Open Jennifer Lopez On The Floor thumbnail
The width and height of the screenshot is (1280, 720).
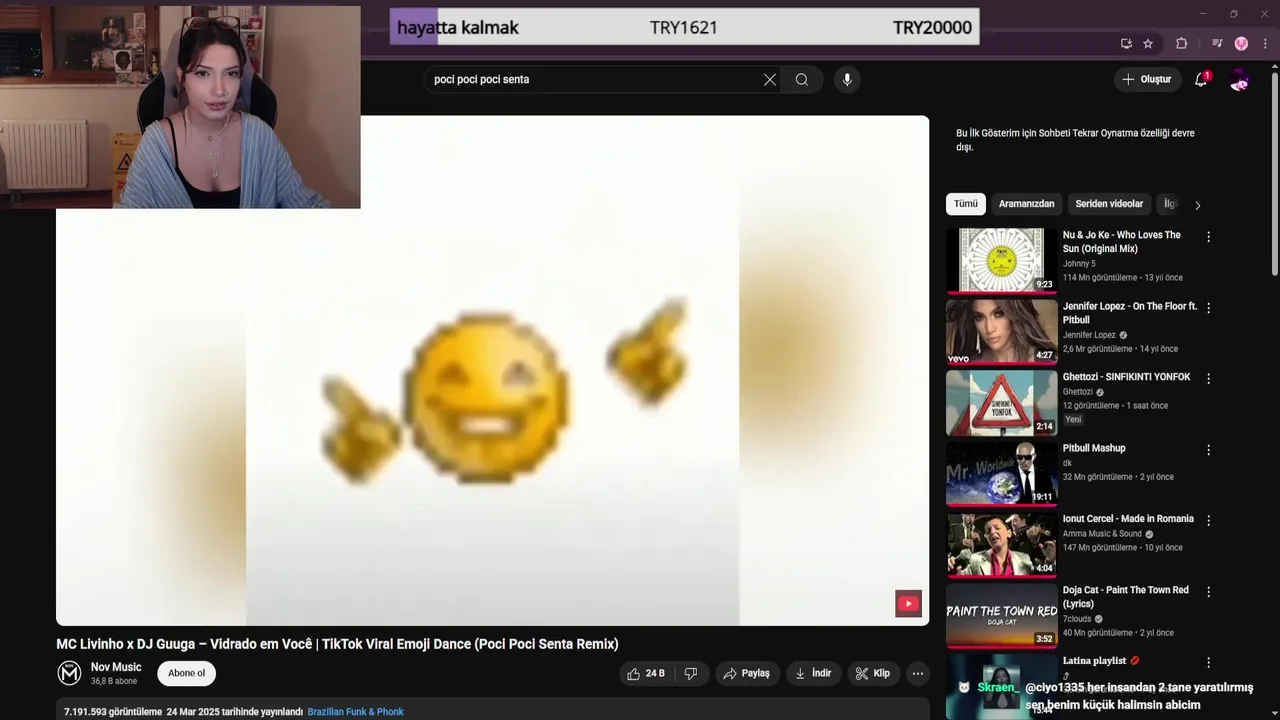coord(1001,331)
